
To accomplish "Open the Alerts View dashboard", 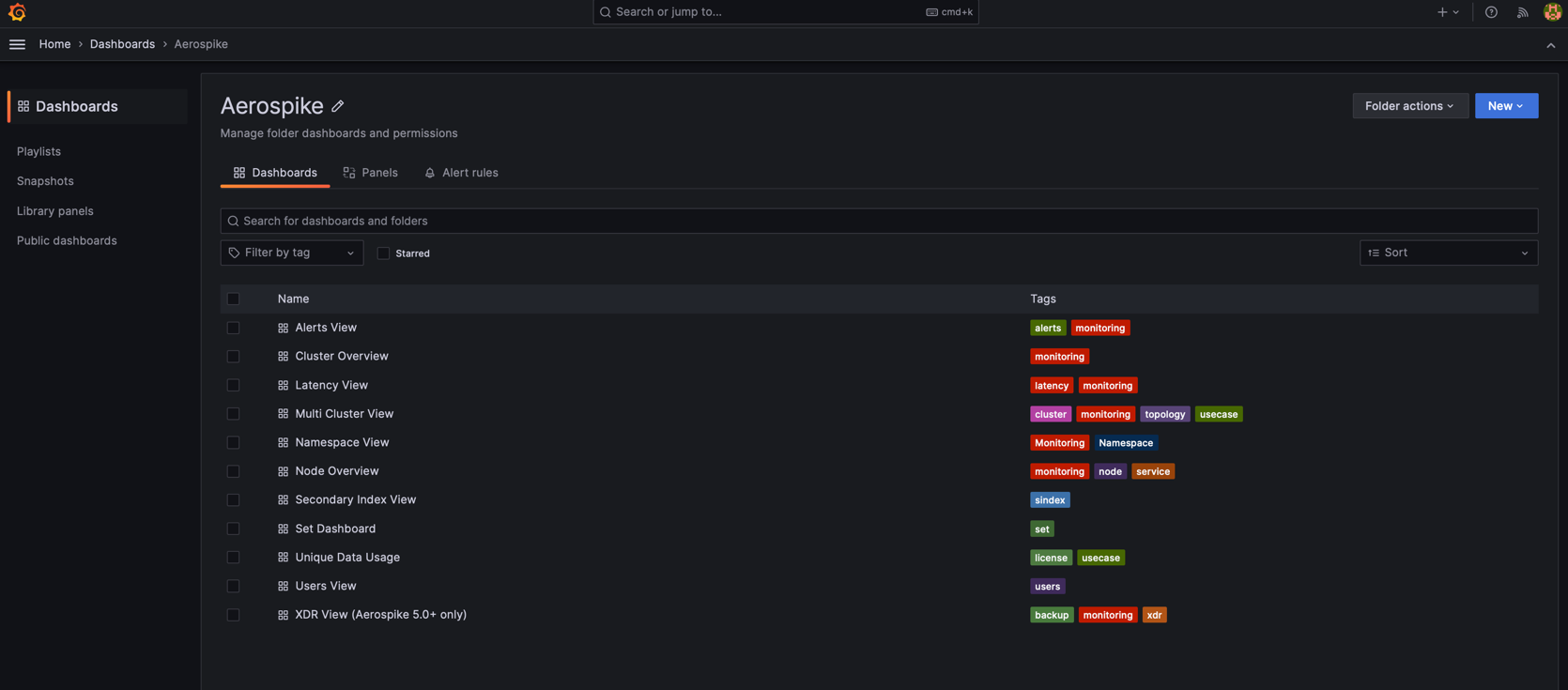I will click(x=326, y=328).
